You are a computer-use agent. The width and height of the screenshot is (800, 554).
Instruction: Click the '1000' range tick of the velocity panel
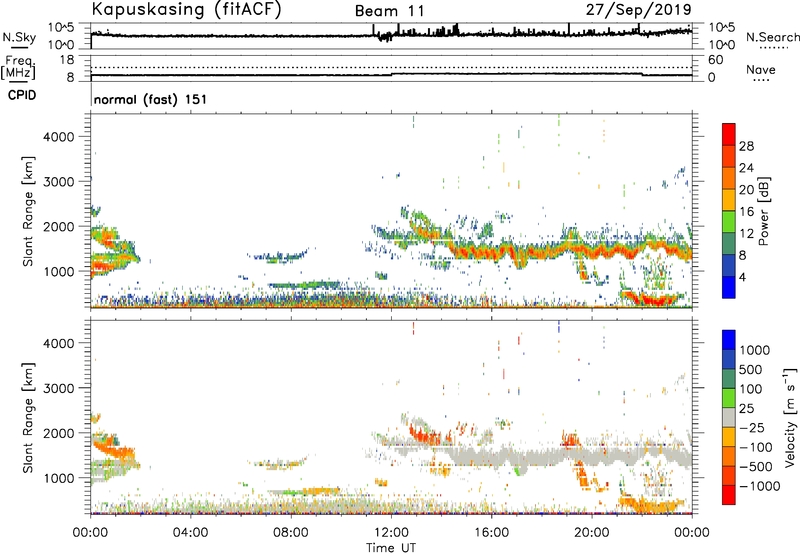click(x=59, y=478)
